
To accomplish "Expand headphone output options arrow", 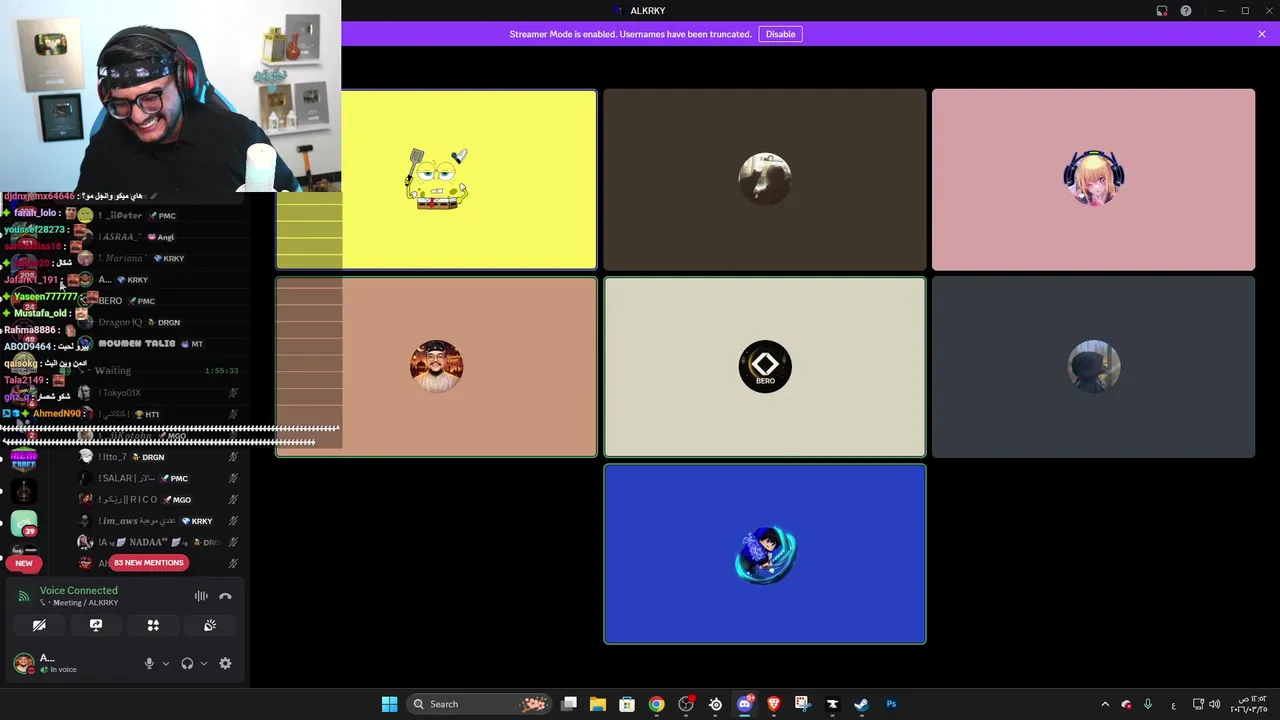I will [x=204, y=663].
